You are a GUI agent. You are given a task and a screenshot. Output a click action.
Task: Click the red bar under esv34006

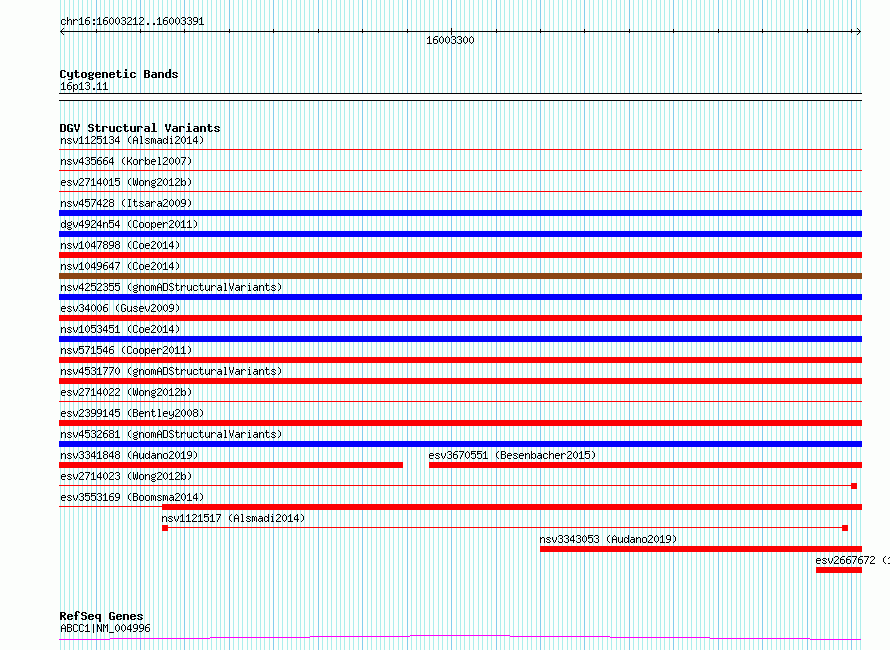click(x=460, y=318)
